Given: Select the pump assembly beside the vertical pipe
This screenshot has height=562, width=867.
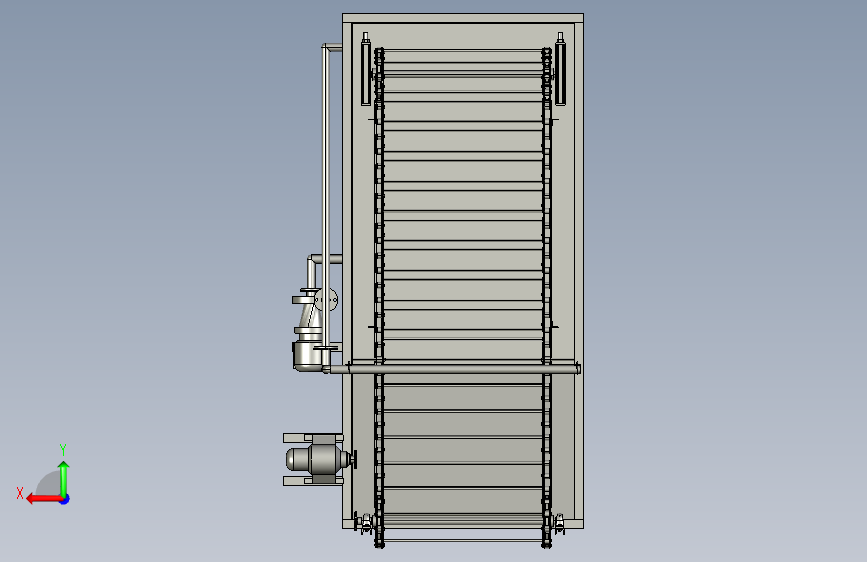Looking at the screenshot, I should [x=307, y=329].
